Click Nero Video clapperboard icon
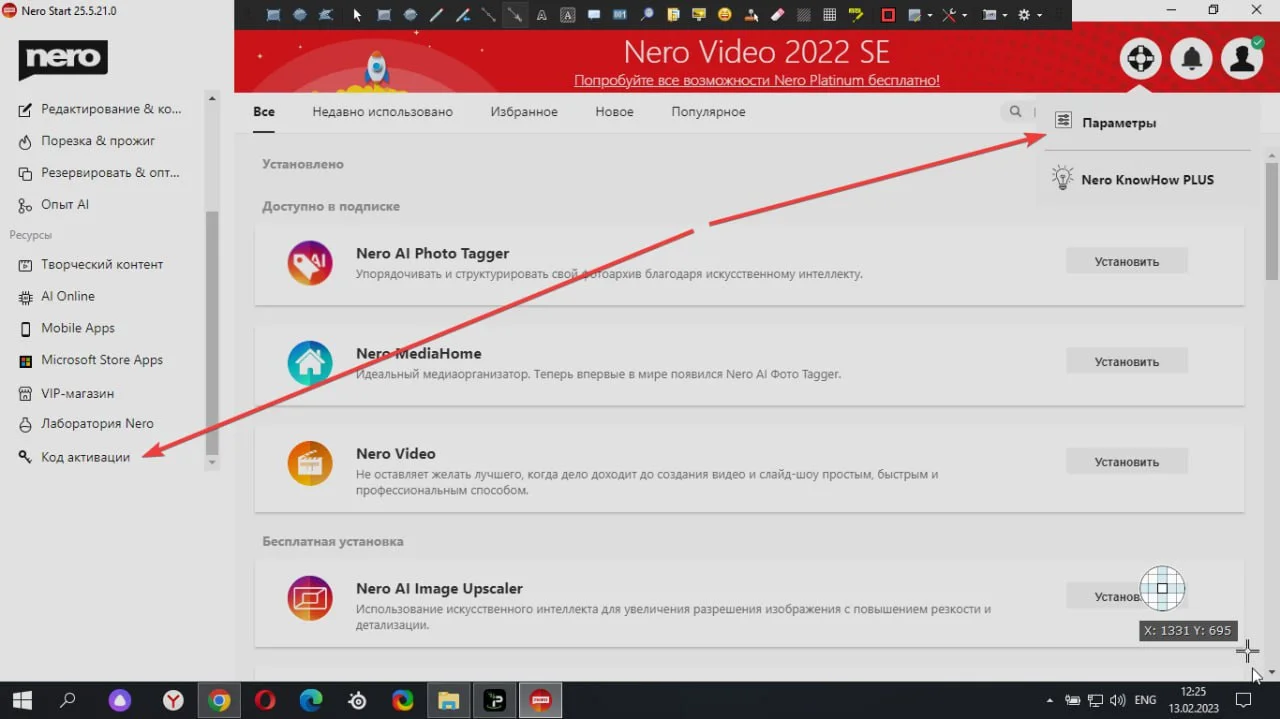 point(310,464)
